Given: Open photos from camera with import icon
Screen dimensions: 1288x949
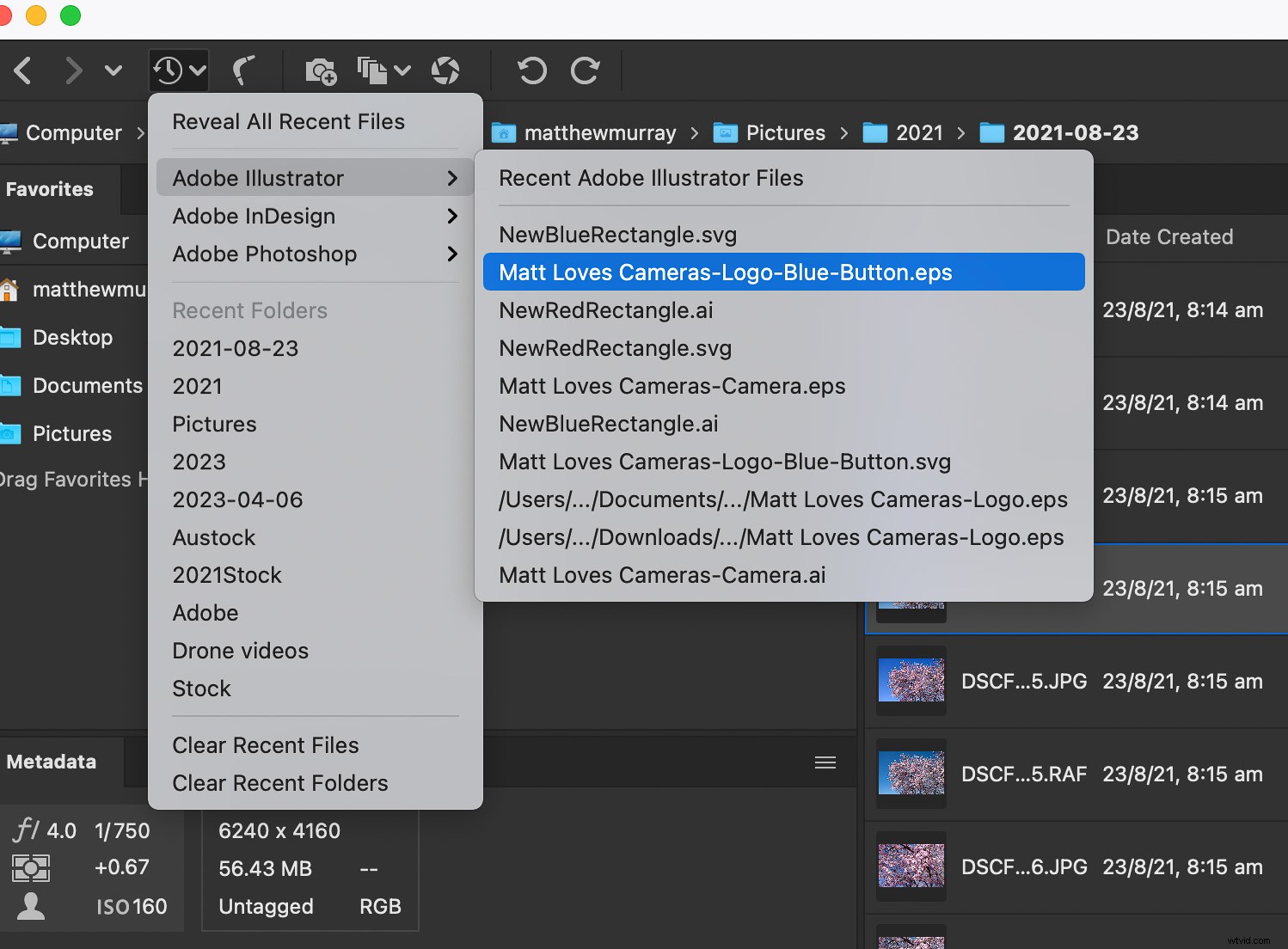Looking at the screenshot, I should pyautogui.click(x=321, y=70).
